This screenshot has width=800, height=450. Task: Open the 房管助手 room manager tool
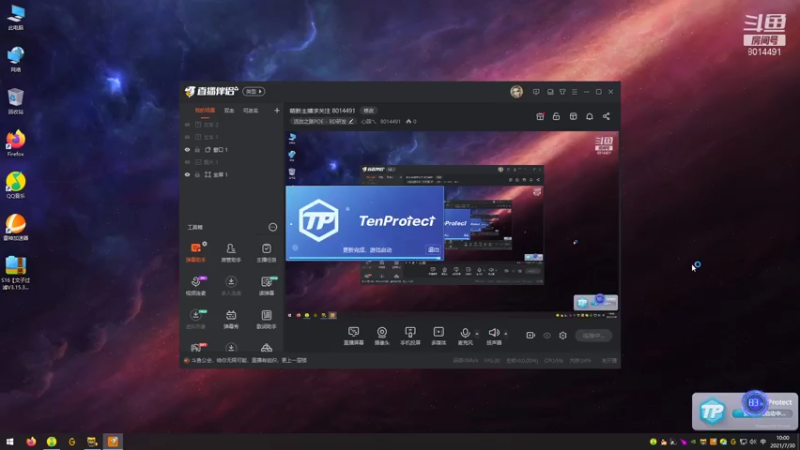pyautogui.click(x=231, y=253)
